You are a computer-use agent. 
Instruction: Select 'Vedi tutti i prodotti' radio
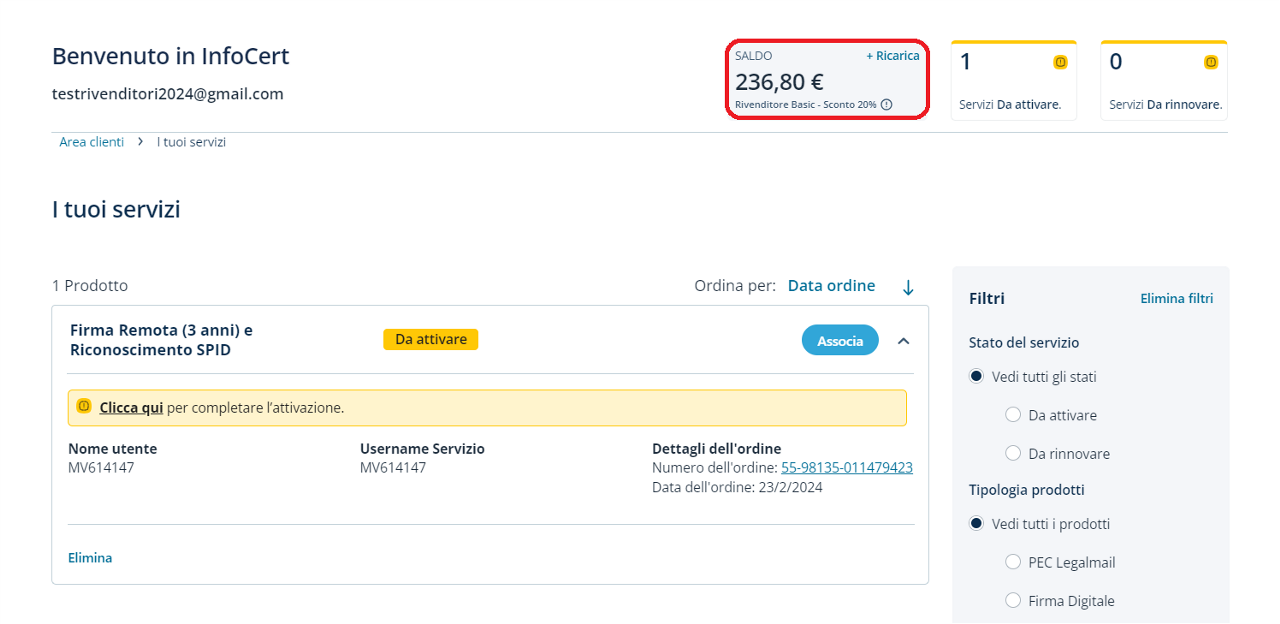click(976, 524)
